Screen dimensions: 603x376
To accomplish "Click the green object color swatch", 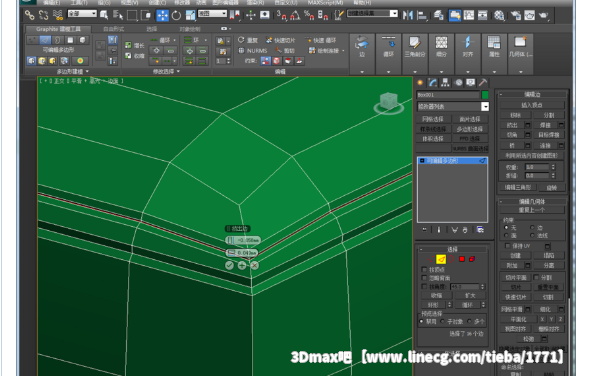I will (485, 95).
